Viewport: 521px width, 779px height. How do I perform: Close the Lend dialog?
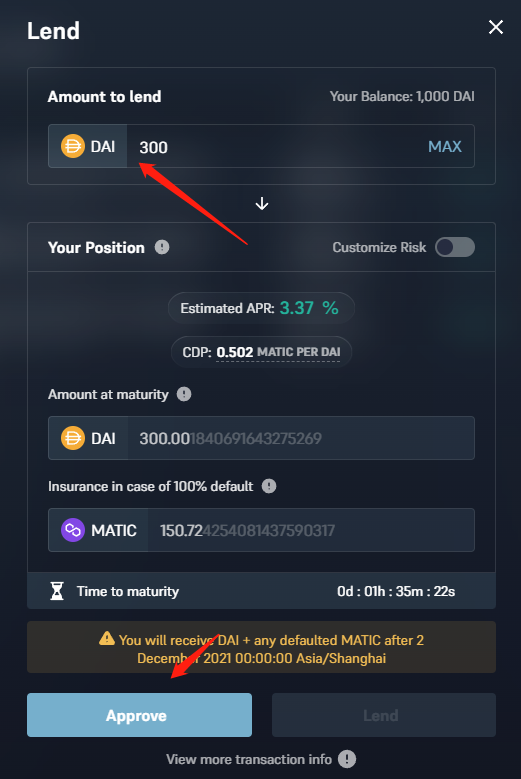496,27
